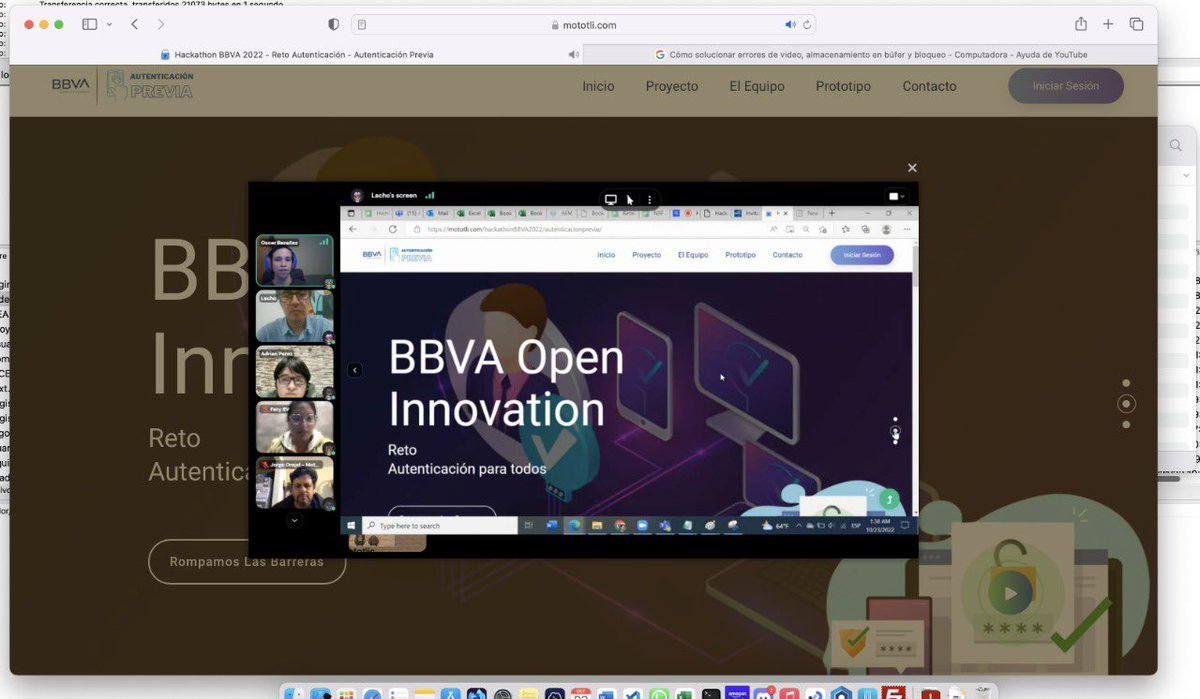This screenshot has width=1200, height=699.
Task: Open the Prototipo menu item
Action: tap(843, 86)
